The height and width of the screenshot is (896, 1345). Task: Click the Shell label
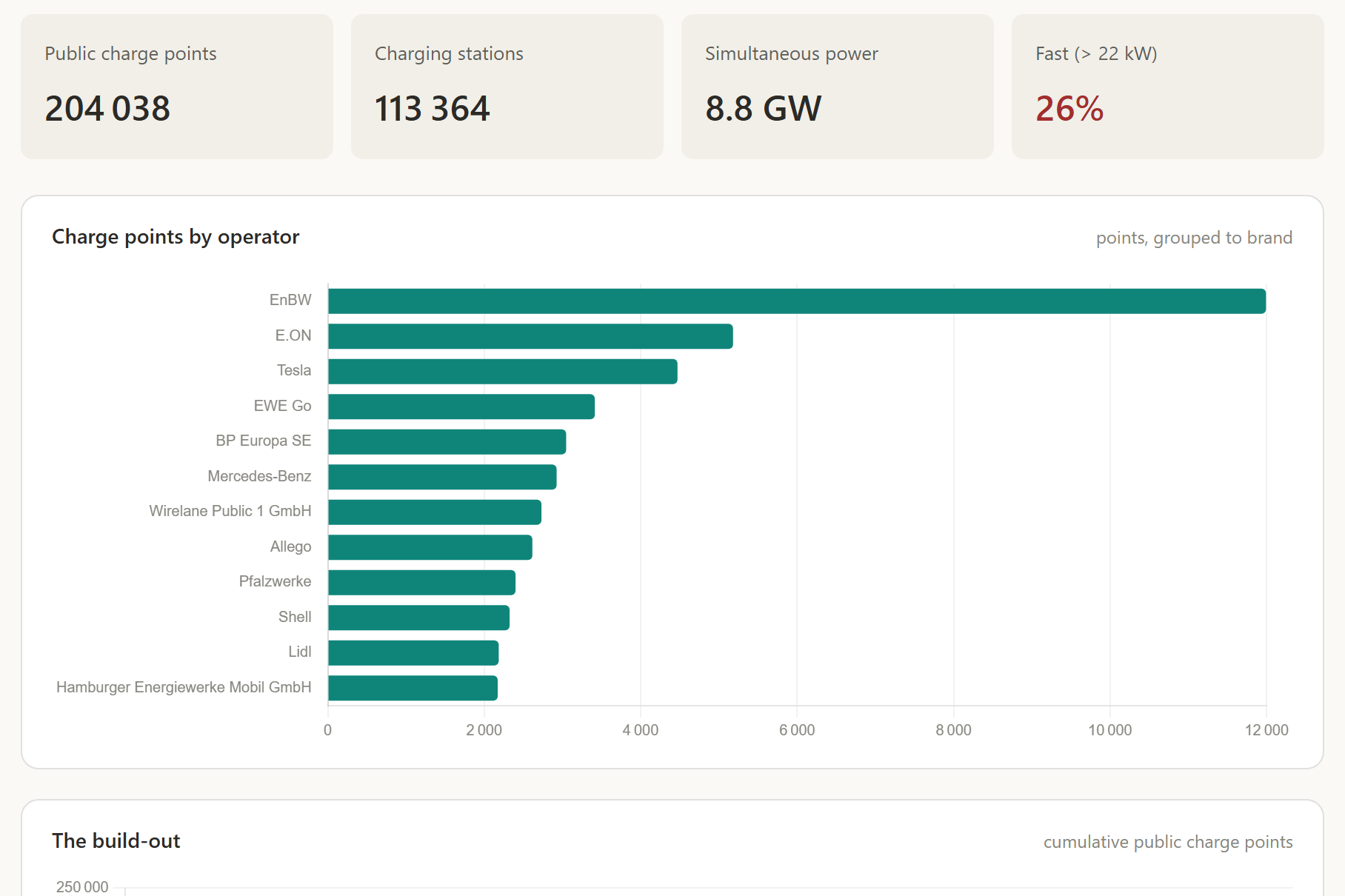[x=295, y=617]
